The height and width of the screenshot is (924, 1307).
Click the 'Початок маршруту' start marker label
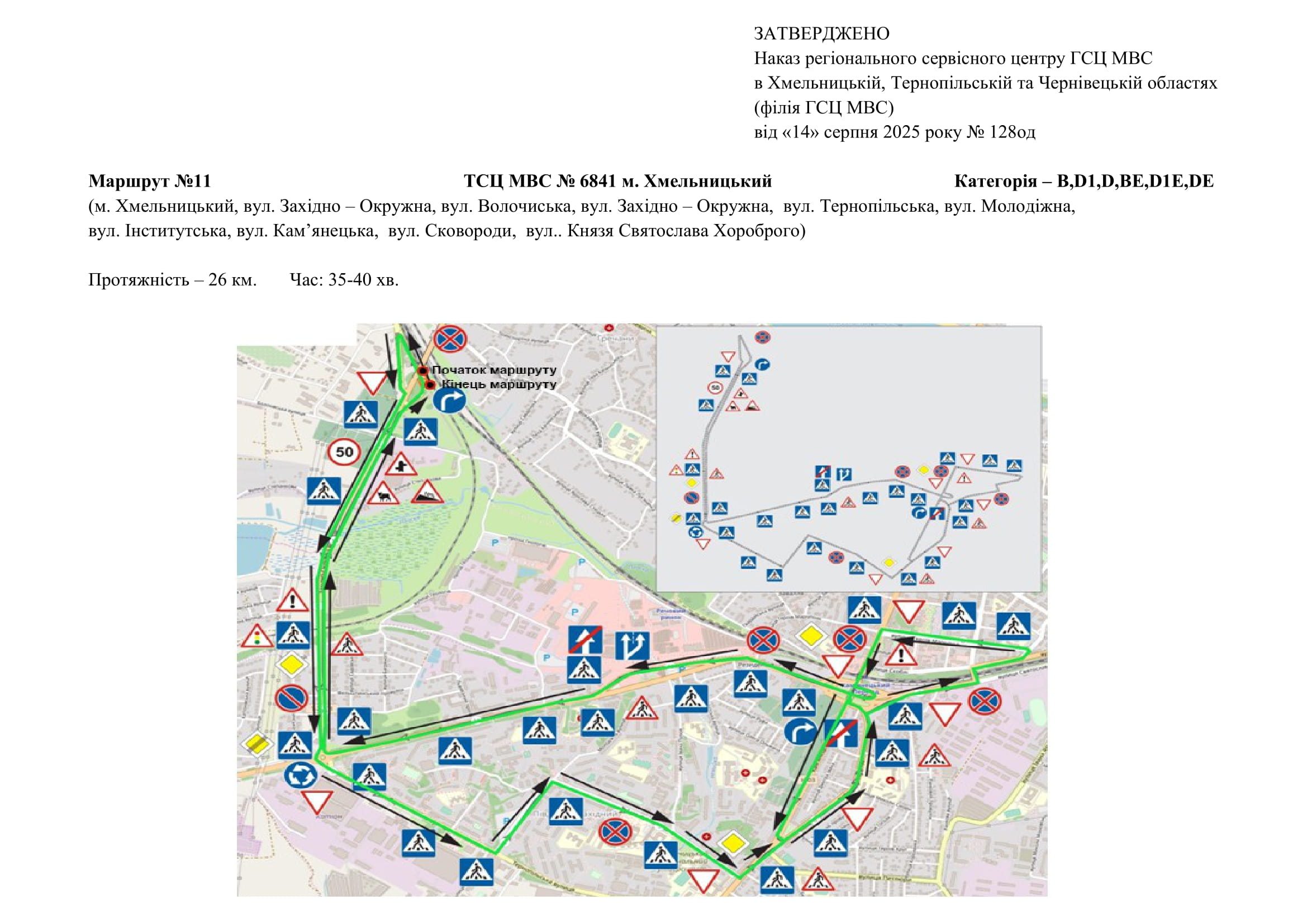(x=493, y=370)
